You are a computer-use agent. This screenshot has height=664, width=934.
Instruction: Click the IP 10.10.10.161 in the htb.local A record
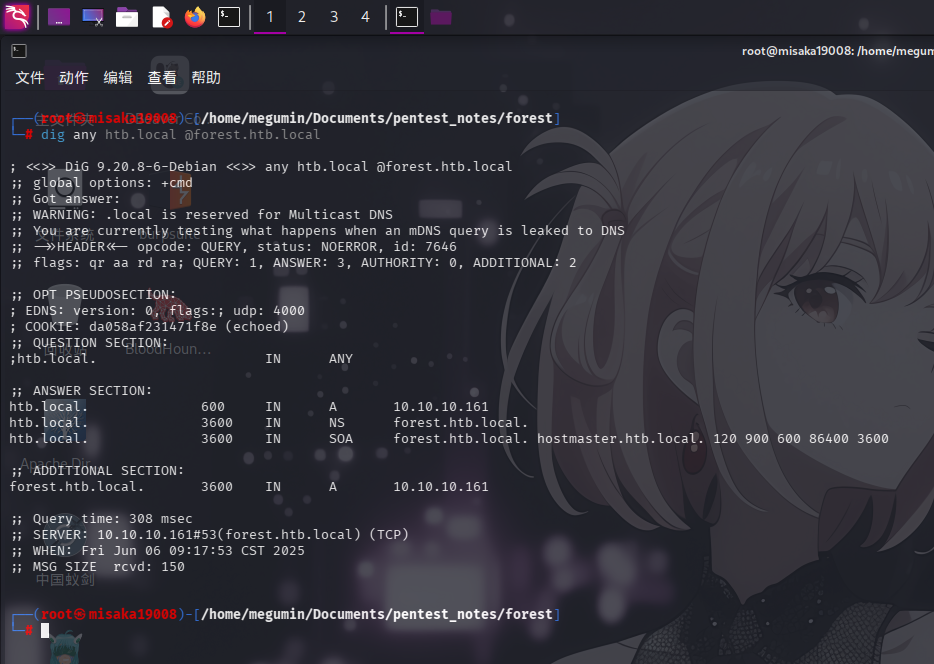click(441, 407)
